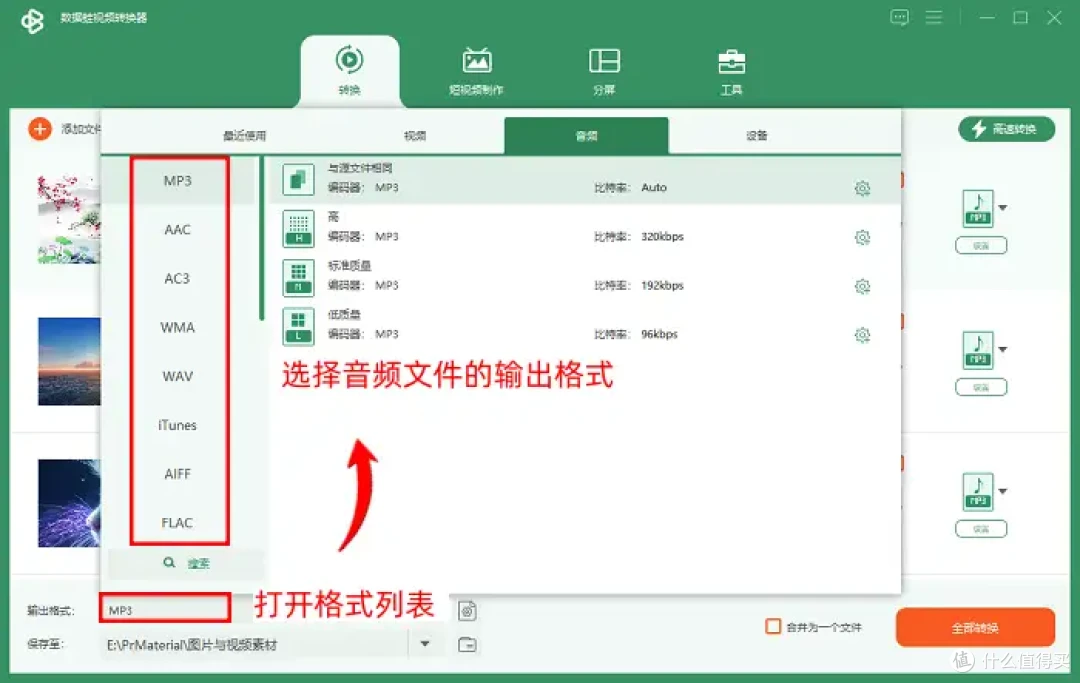This screenshot has height=683, width=1080.
Task: Click the second file's MP3 output format icon
Action: [x=978, y=350]
